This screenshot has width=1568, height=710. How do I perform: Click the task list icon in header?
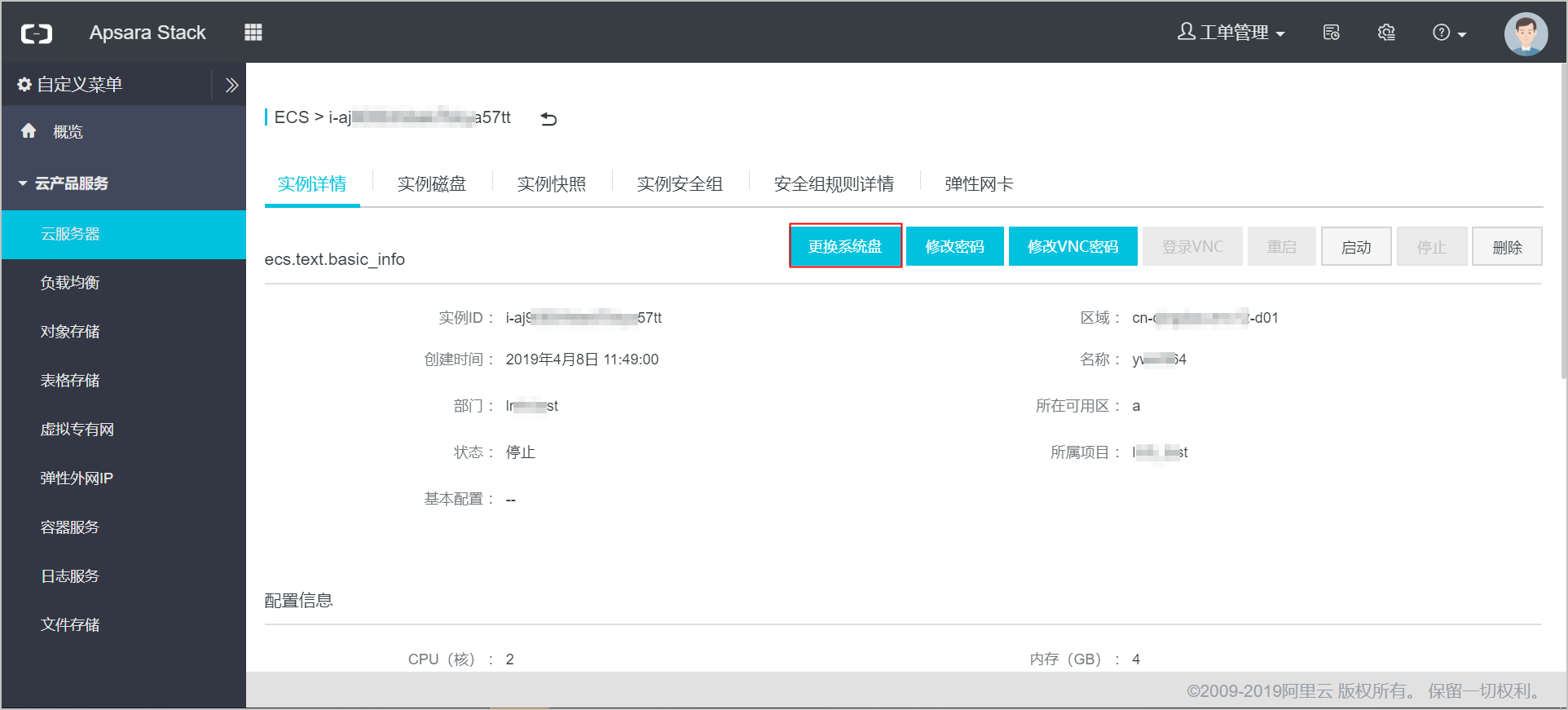(x=1332, y=33)
